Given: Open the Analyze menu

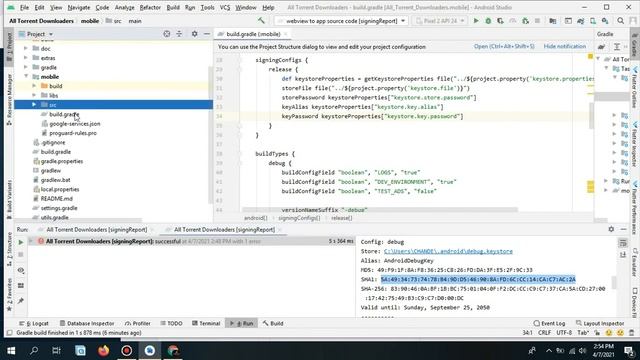Looking at the screenshot, I should pyautogui.click(x=124, y=7).
